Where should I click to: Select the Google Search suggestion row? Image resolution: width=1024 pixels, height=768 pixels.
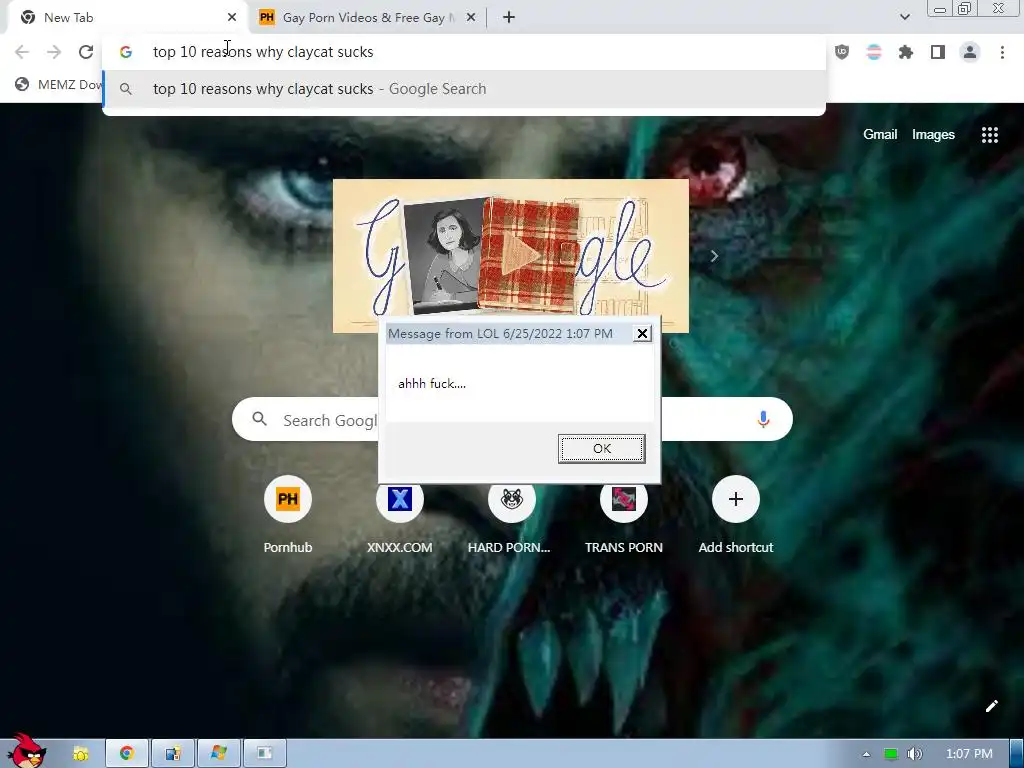pyautogui.click(x=464, y=89)
